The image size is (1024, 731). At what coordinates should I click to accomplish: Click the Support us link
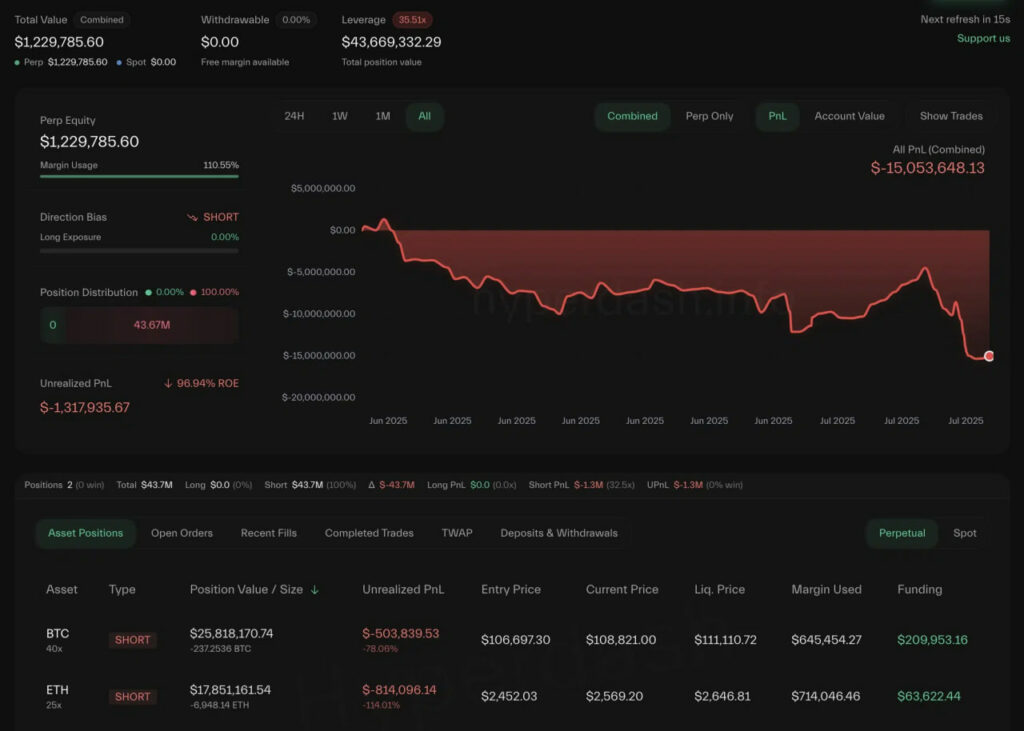point(983,38)
